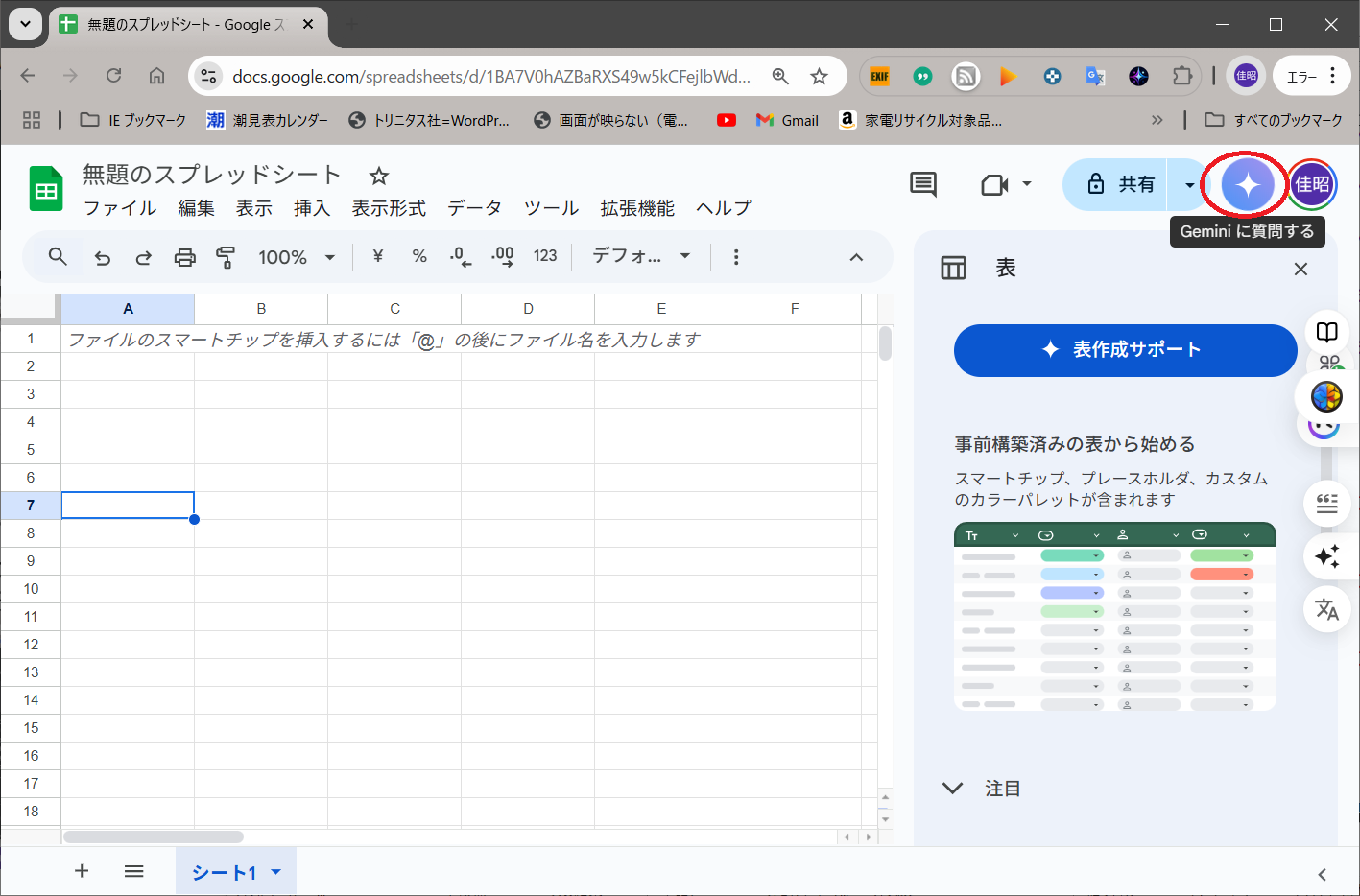
Task: Open the 編集 menu
Action: tap(196, 208)
